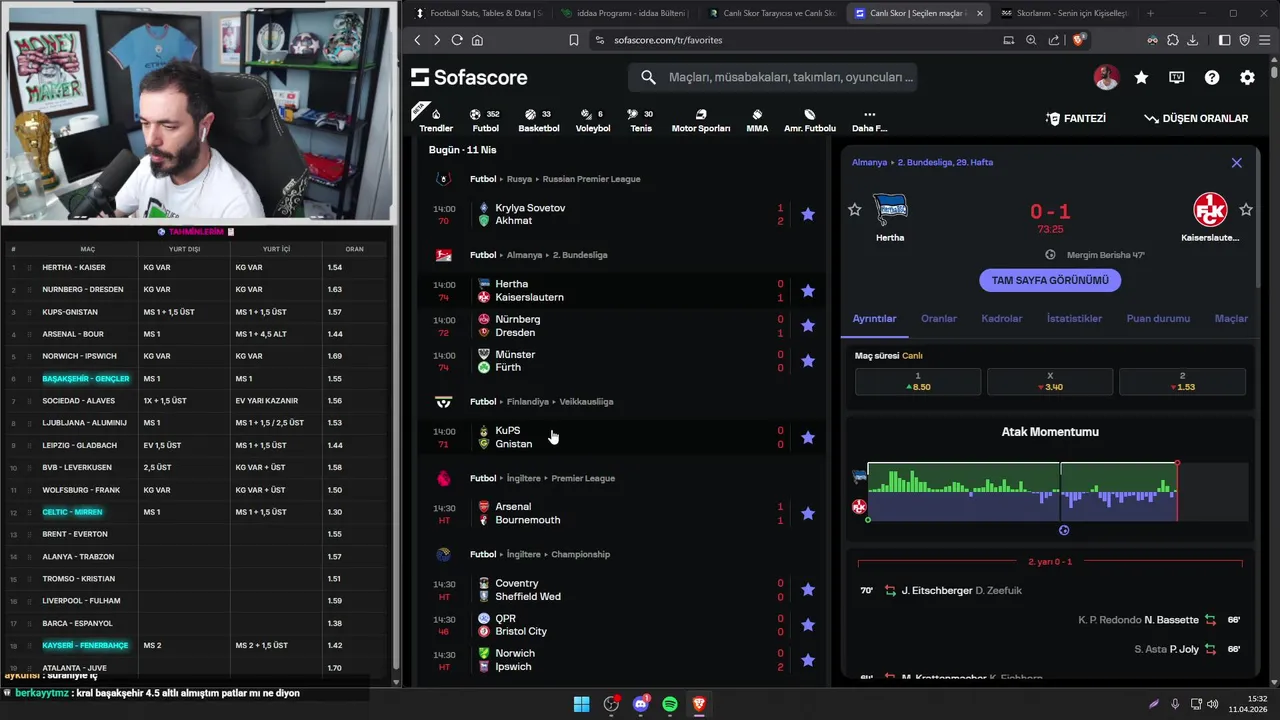Unfavorite the Nürnberg - Dresden match star
The width and height of the screenshot is (1280, 720).
pos(808,326)
